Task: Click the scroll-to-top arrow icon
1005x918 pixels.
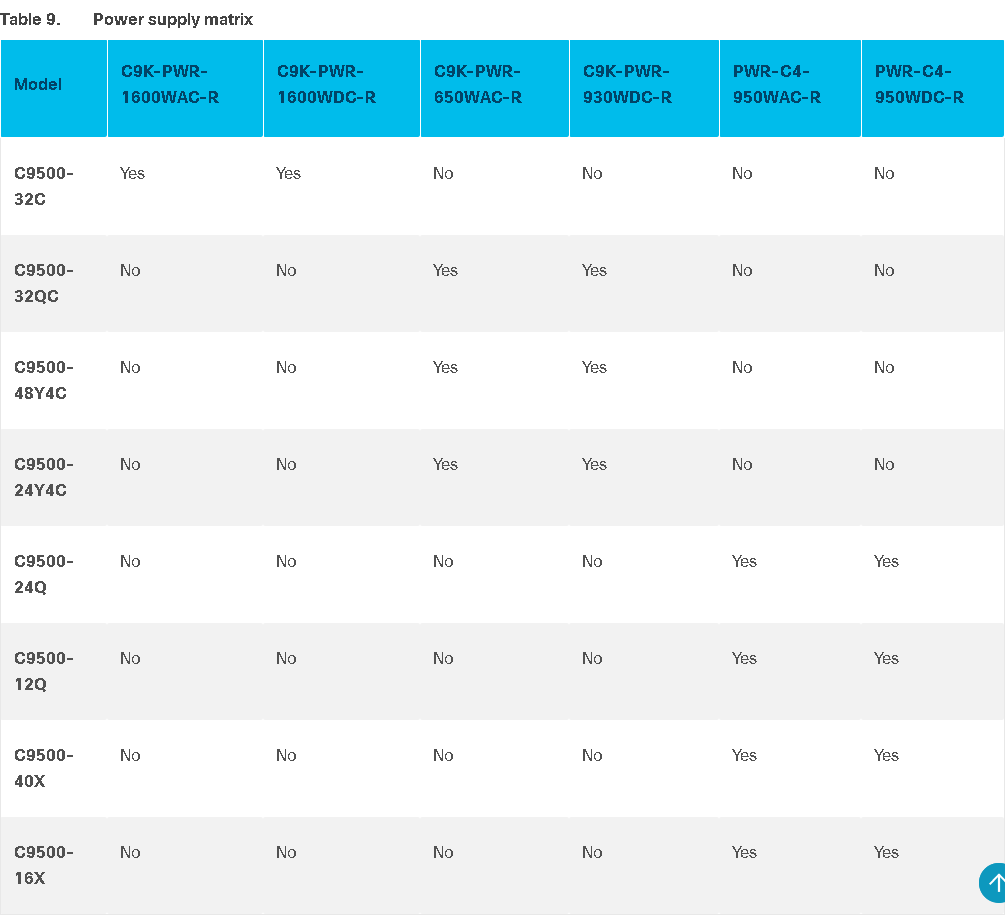Action: point(993,883)
